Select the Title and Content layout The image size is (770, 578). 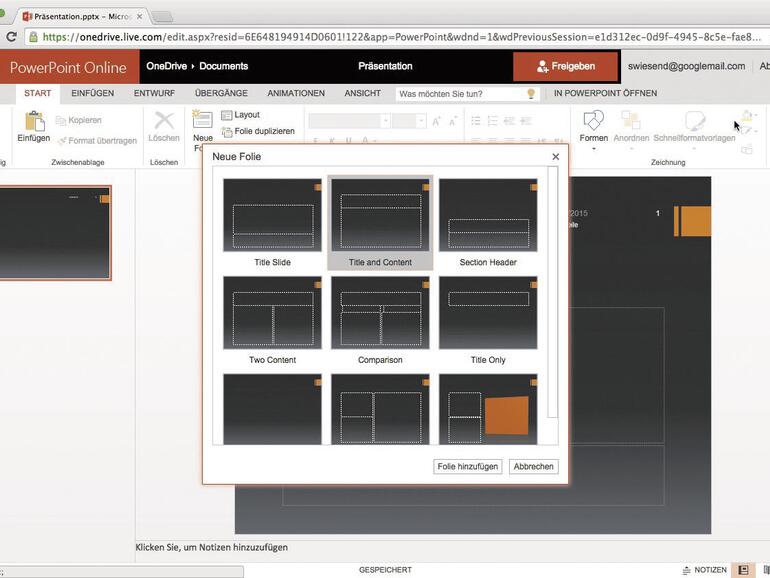(x=380, y=223)
